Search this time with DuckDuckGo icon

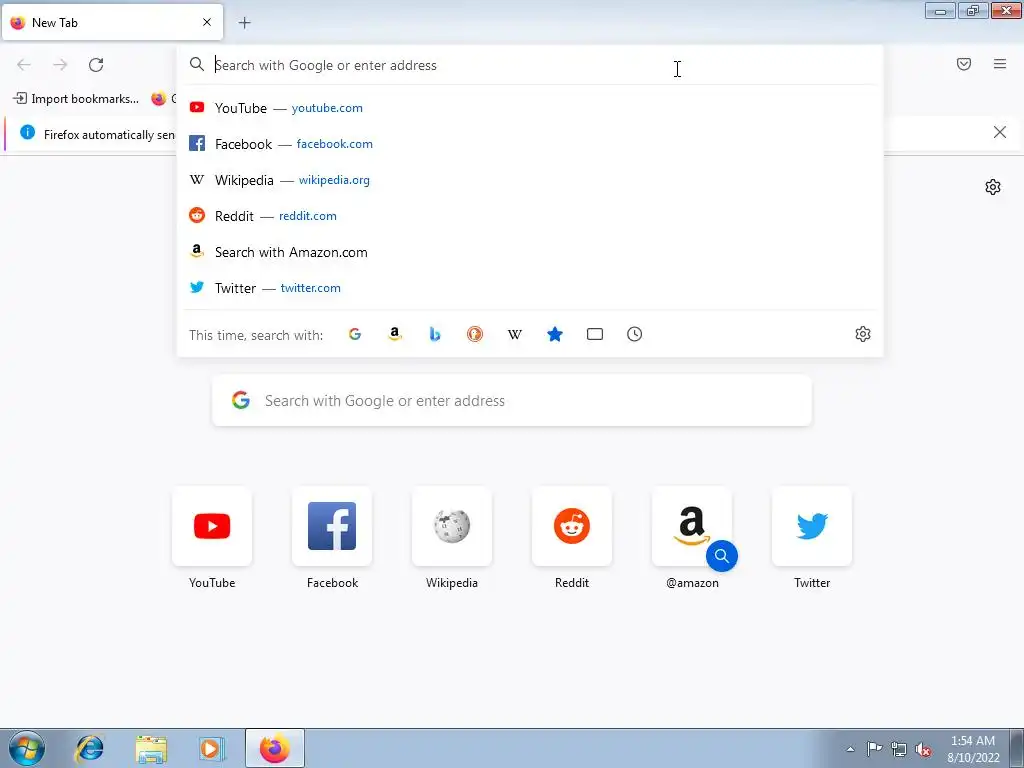click(475, 334)
